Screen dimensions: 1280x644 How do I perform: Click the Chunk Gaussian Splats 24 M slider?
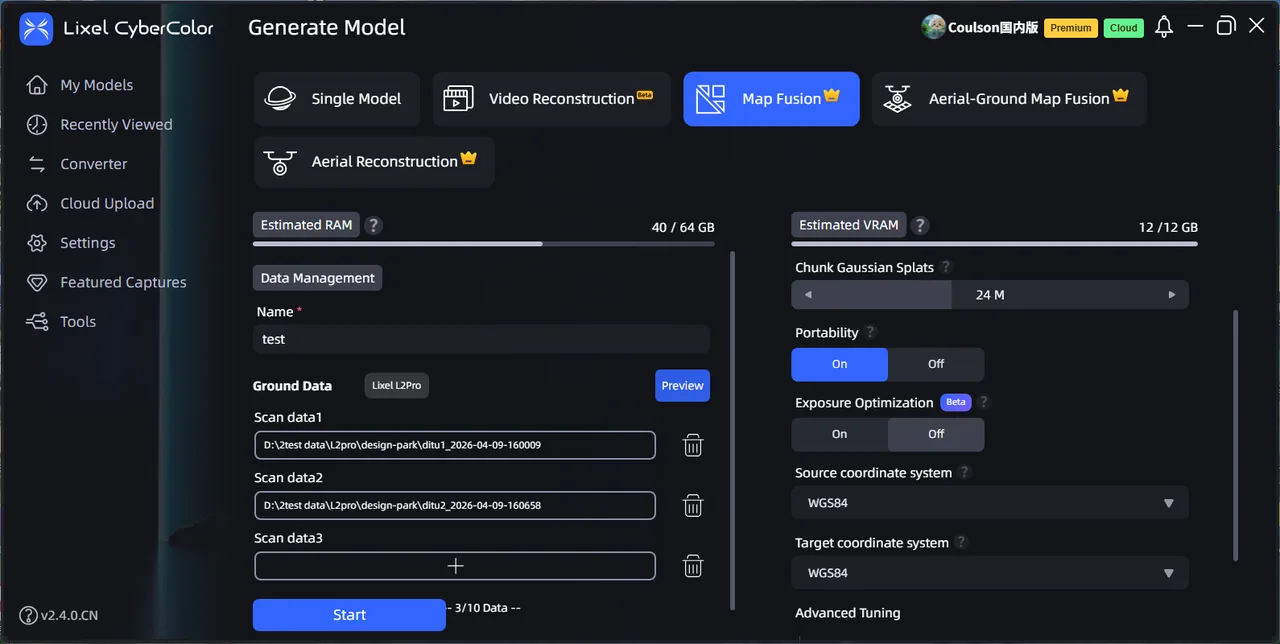click(990, 295)
